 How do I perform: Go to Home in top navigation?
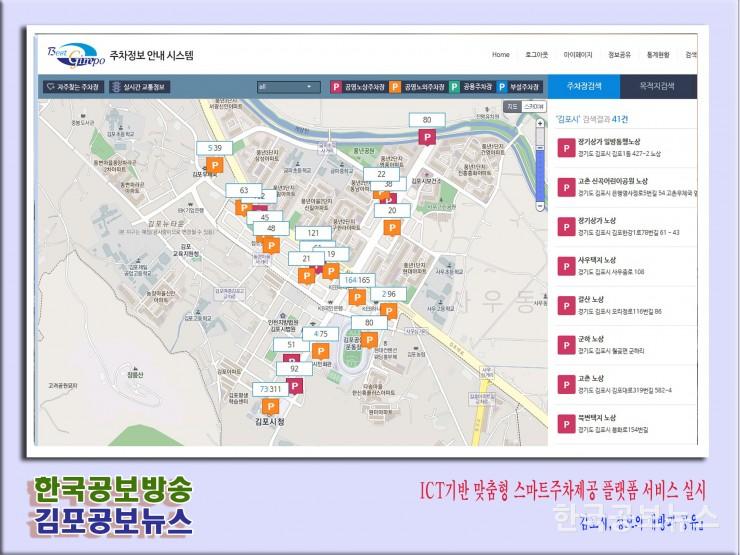[501, 55]
